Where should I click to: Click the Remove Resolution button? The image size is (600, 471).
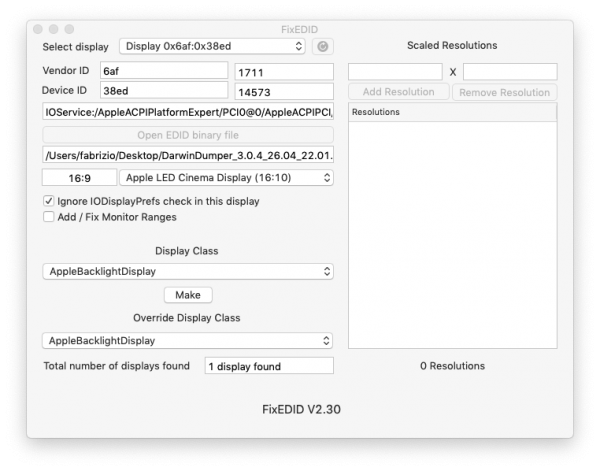tap(504, 92)
